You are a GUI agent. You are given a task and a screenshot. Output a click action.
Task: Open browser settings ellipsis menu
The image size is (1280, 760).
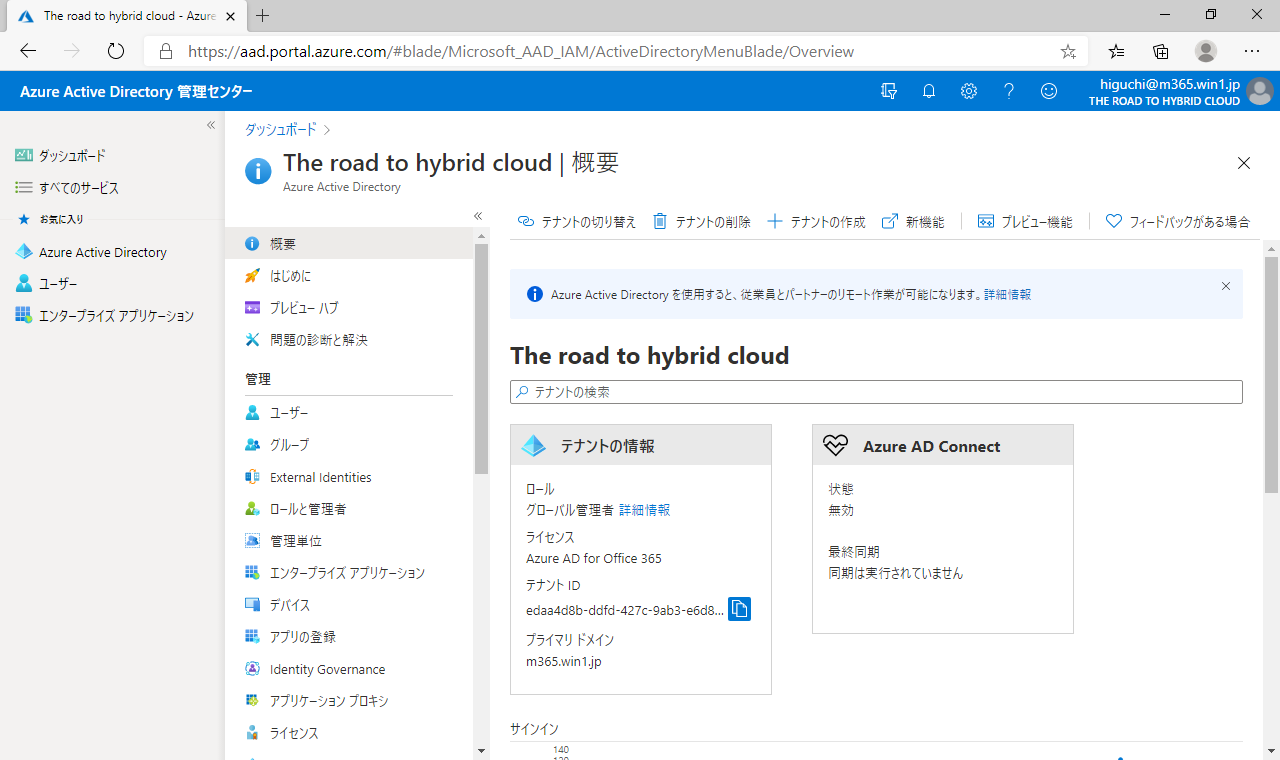(x=1252, y=51)
